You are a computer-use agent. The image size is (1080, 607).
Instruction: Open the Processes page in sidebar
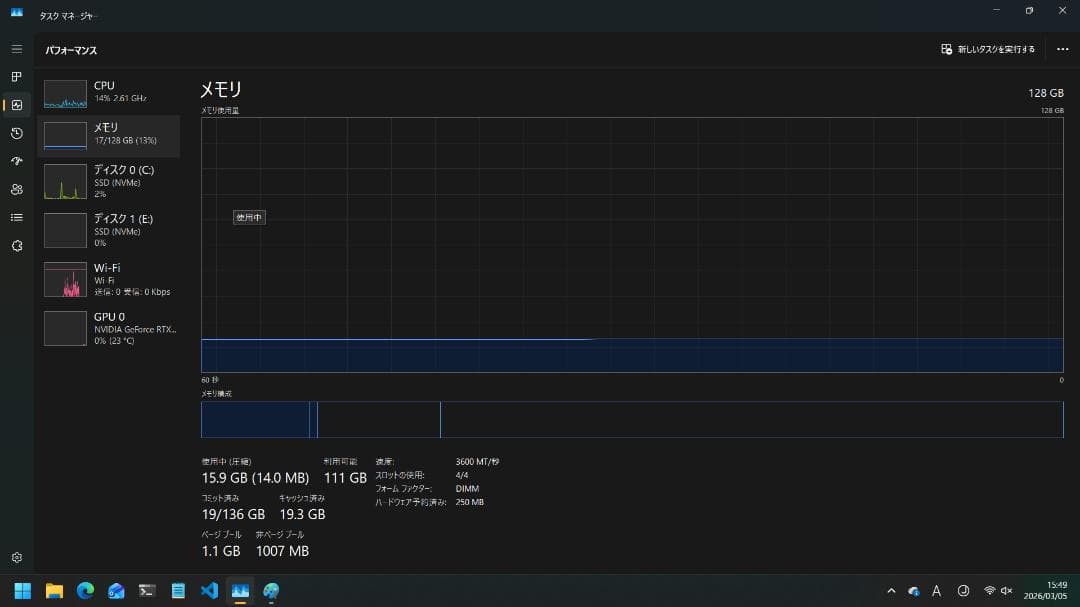coord(16,77)
